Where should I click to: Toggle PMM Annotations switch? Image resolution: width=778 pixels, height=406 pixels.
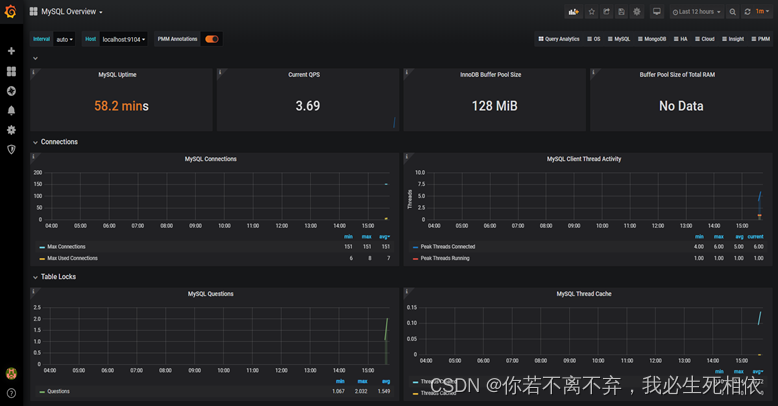click(212, 39)
